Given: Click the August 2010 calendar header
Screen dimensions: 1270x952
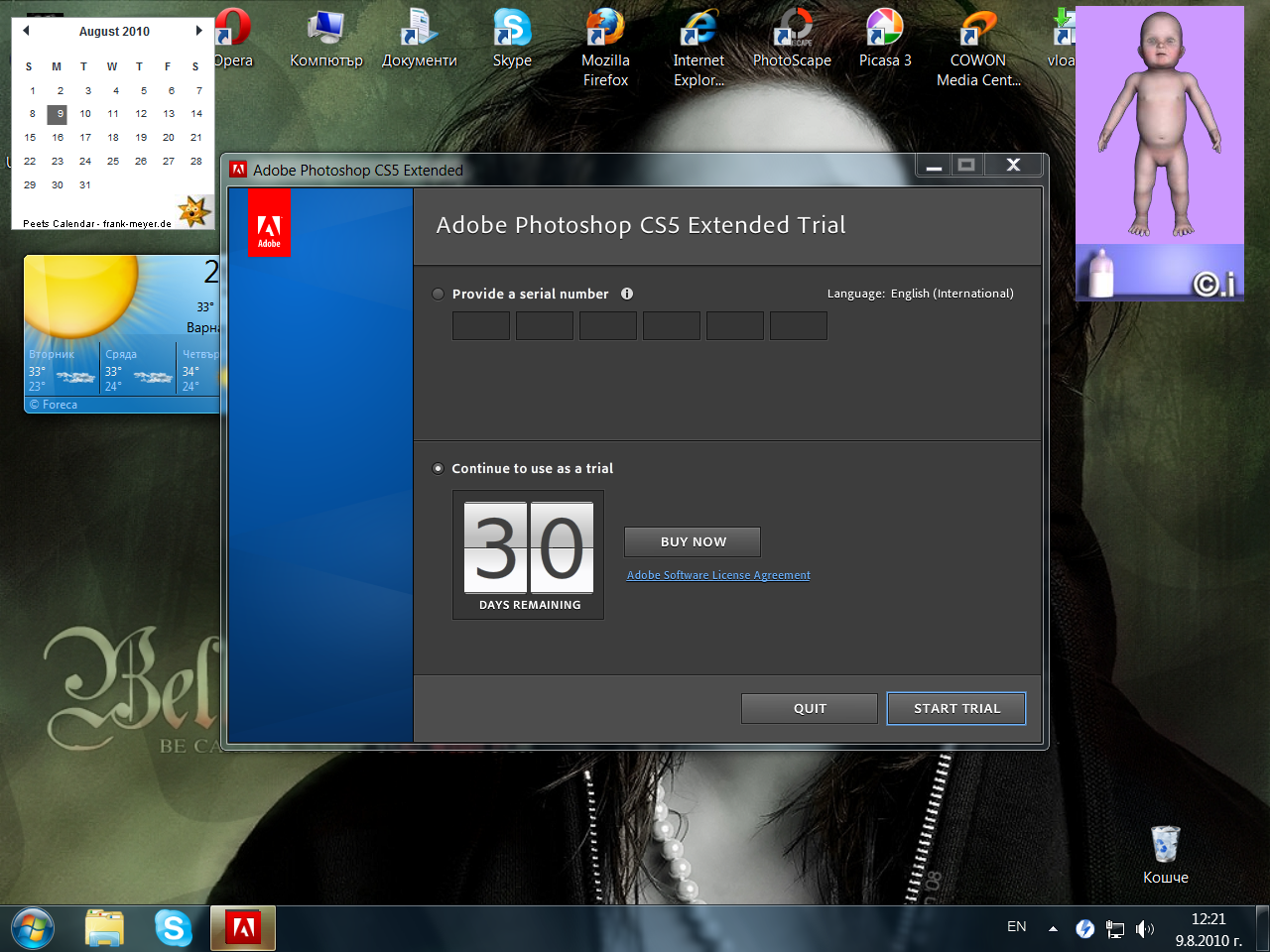Looking at the screenshot, I should point(114,32).
